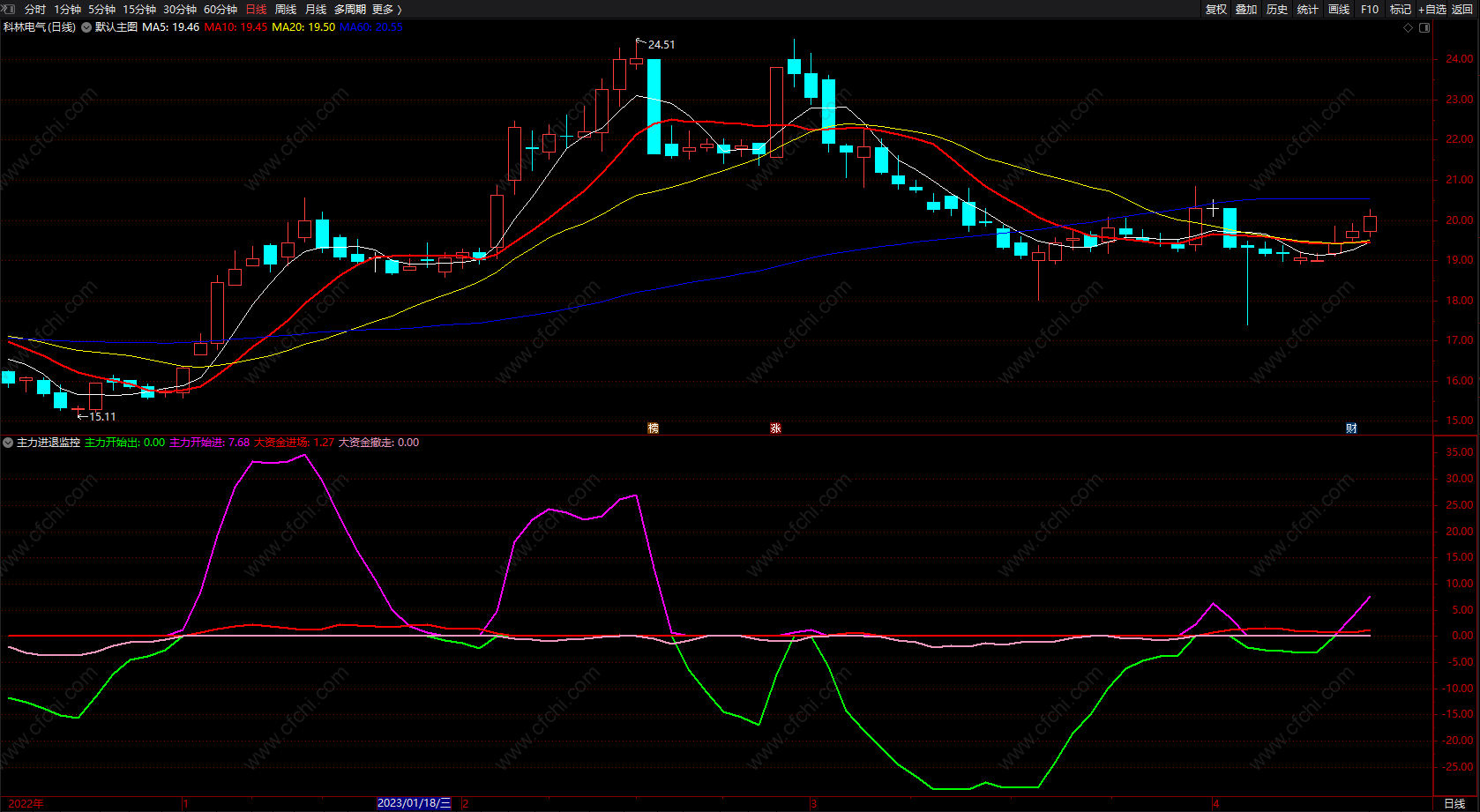
Task: Click the blue MA60: 20.55 label
Action: coord(371,27)
